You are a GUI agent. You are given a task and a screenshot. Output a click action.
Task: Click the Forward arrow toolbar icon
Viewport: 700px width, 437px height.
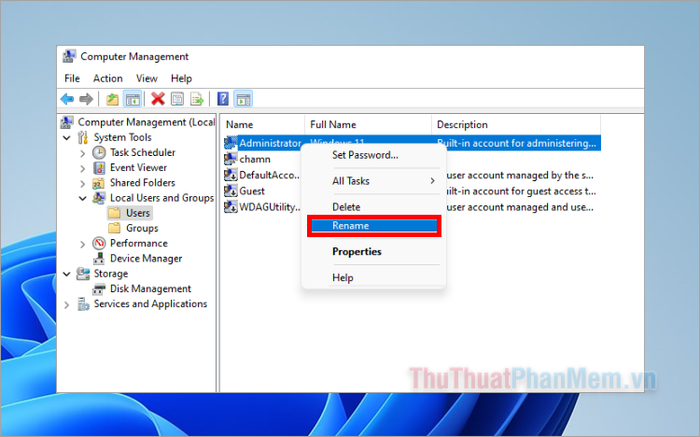[86, 98]
